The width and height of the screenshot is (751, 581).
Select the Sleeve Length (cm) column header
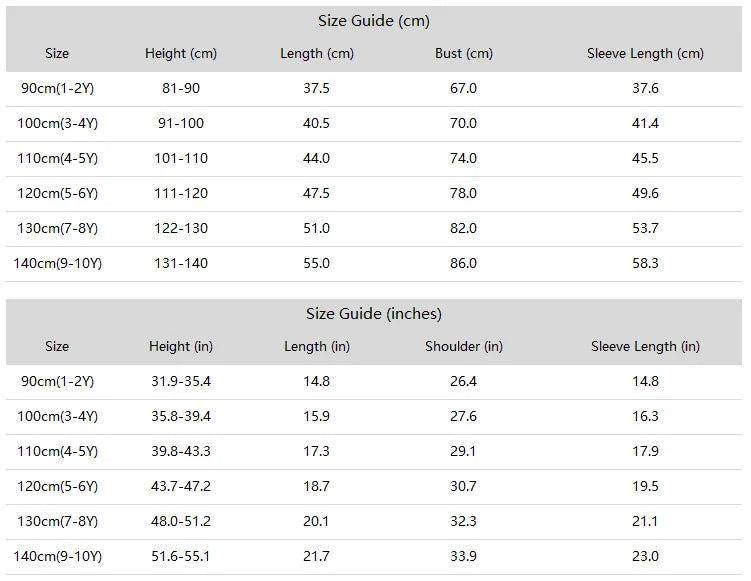coord(645,54)
